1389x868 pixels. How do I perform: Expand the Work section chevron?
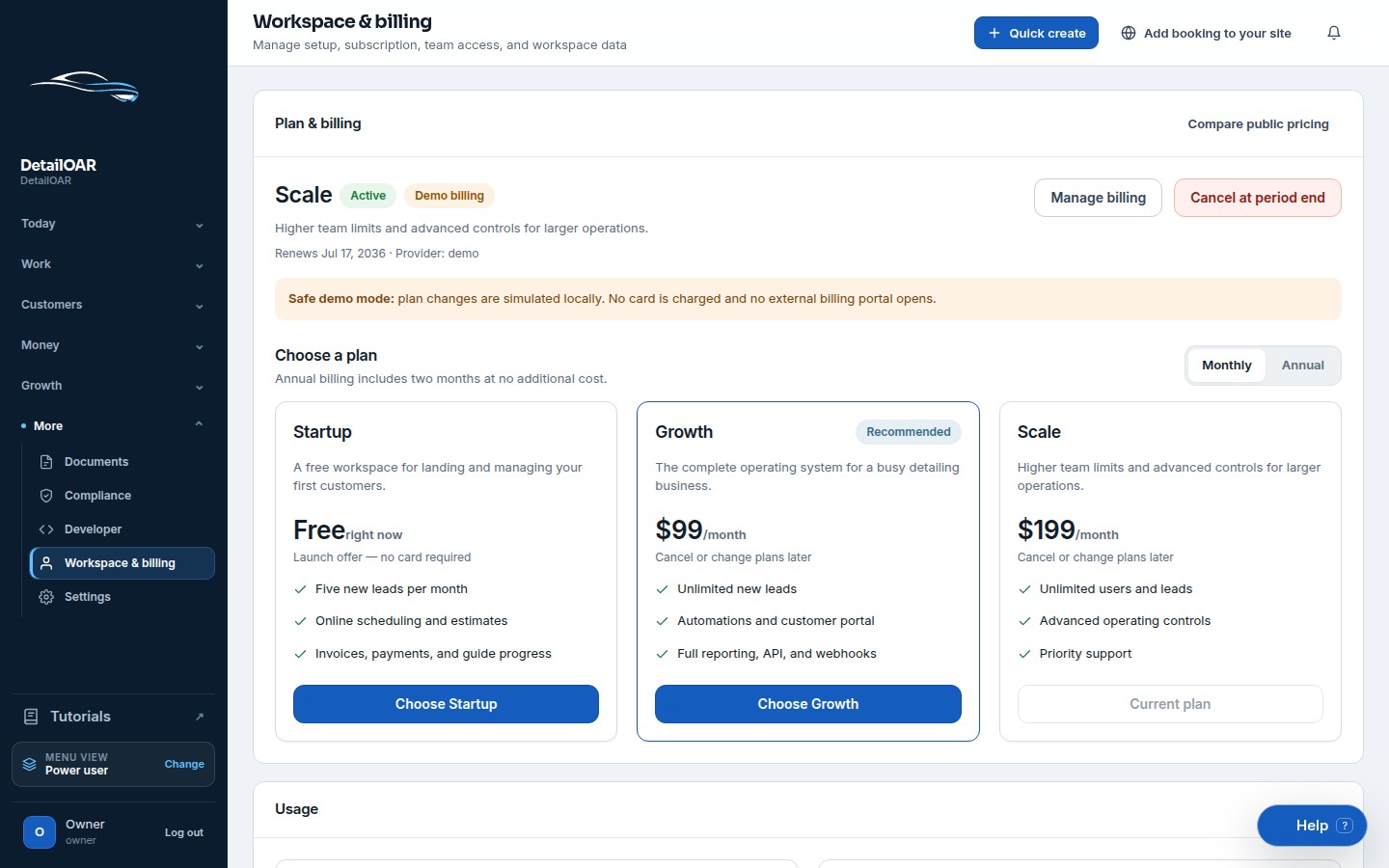[200, 265]
